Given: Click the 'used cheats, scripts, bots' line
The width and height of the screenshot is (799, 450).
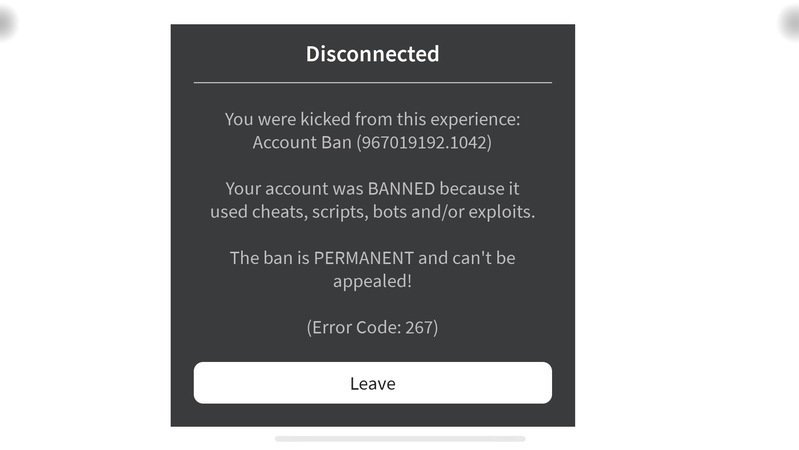Looking at the screenshot, I should 372,211.
